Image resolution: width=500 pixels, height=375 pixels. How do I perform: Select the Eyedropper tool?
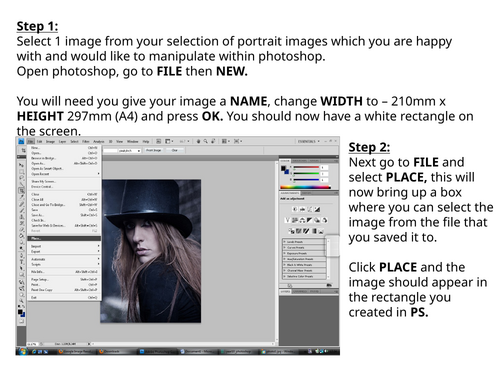(21, 197)
